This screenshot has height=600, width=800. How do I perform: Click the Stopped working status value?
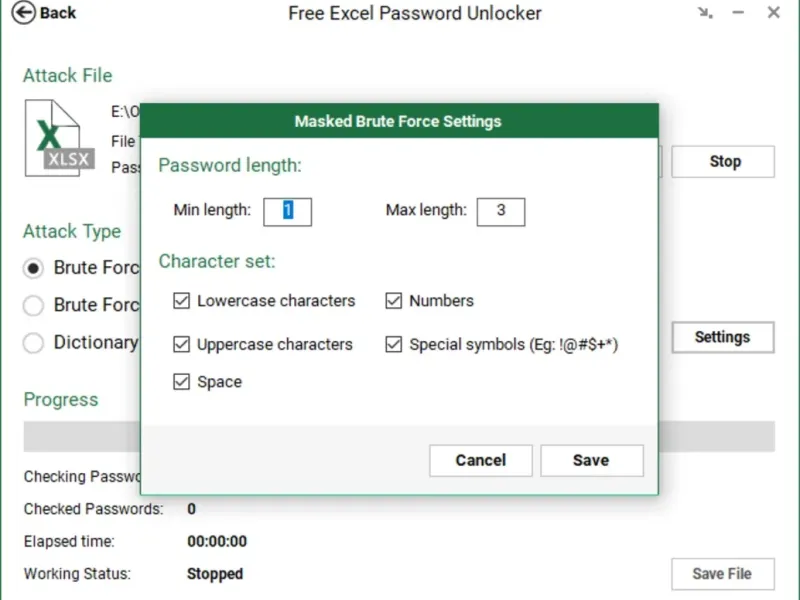[x=215, y=574]
